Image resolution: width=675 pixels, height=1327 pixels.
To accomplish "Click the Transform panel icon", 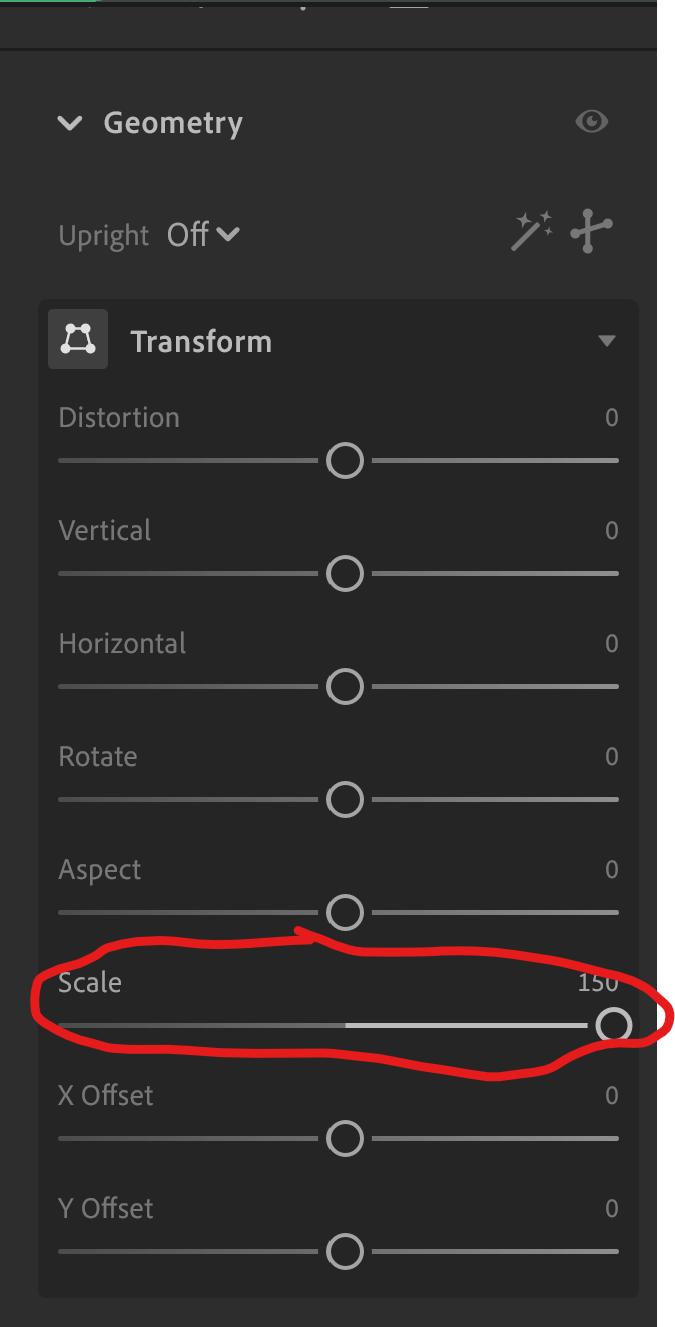I will [x=78, y=339].
